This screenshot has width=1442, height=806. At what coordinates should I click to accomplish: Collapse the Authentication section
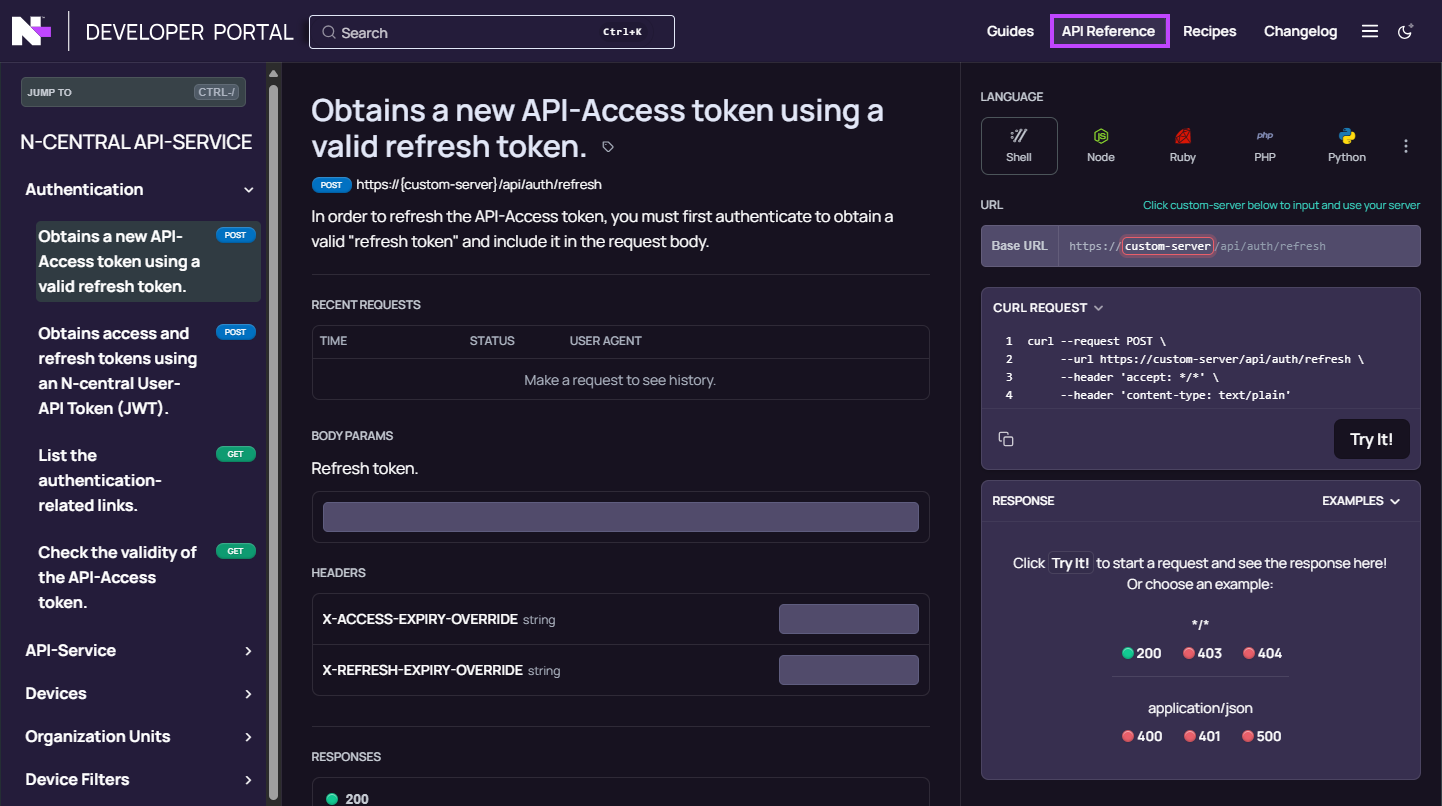pos(249,190)
